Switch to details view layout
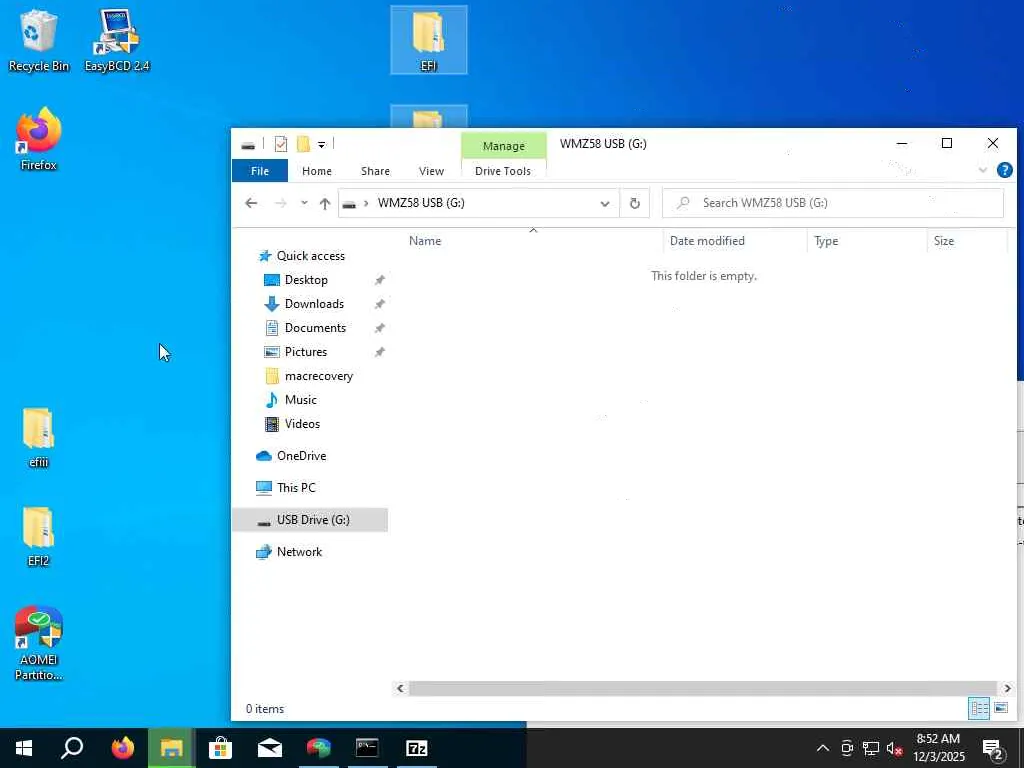The height and width of the screenshot is (768, 1024). (x=979, y=708)
